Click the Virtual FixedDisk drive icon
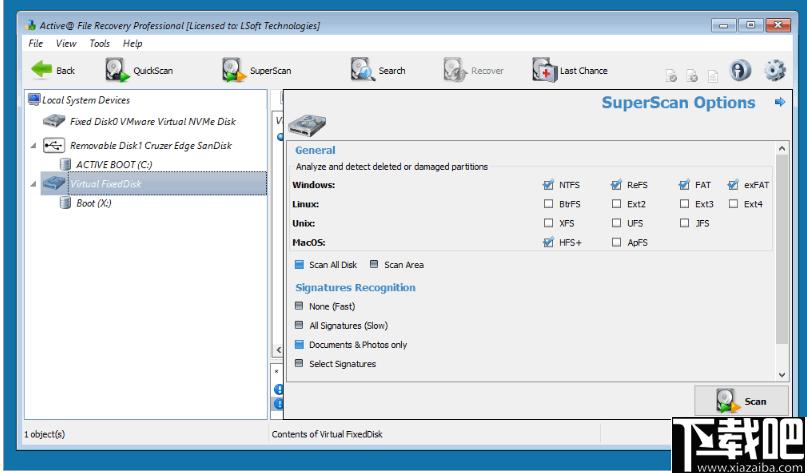The height and width of the screenshot is (473, 807). 54,183
